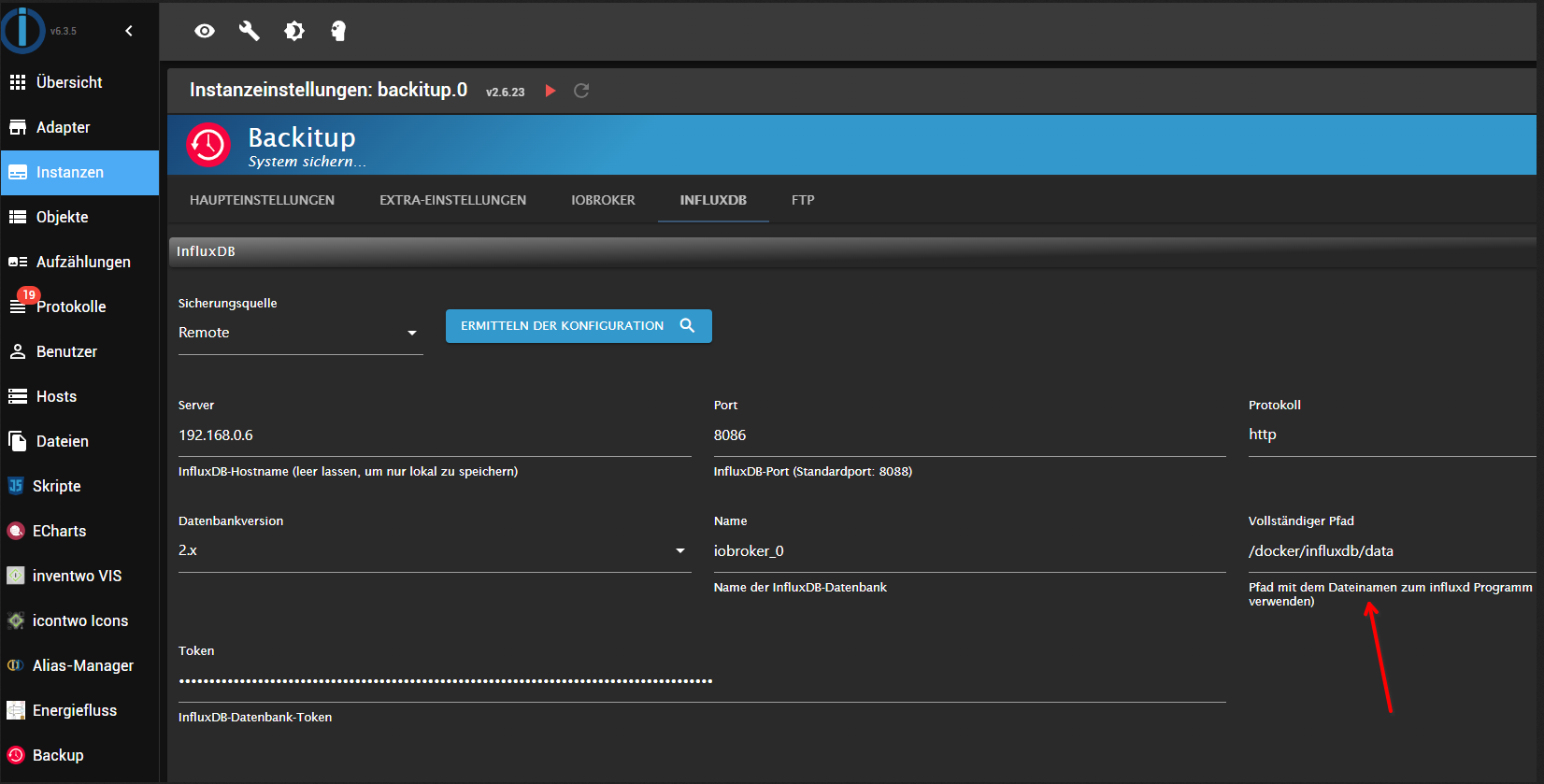The image size is (1544, 784).
Task: Click the Port field showing 8086
Action: [969, 435]
